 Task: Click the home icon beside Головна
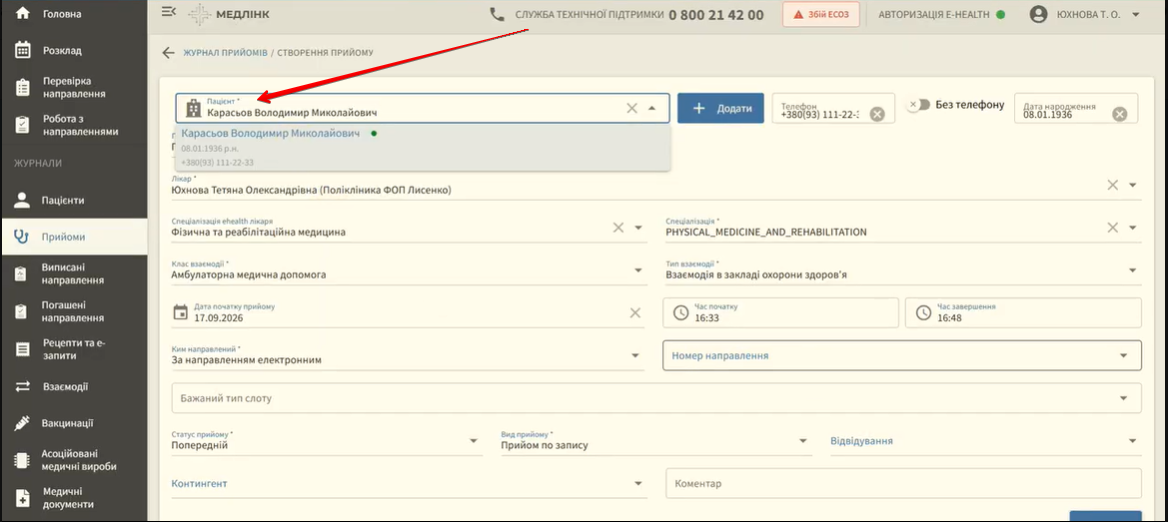[22, 13]
